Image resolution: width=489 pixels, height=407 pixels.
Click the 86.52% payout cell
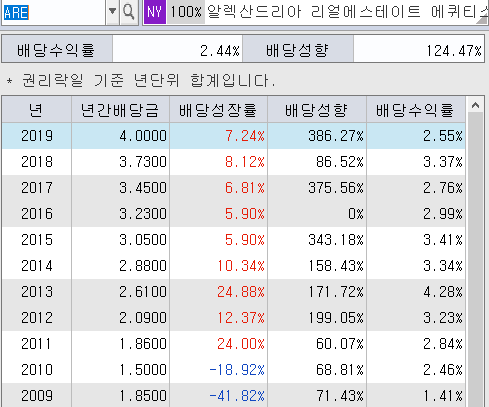click(317, 162)
